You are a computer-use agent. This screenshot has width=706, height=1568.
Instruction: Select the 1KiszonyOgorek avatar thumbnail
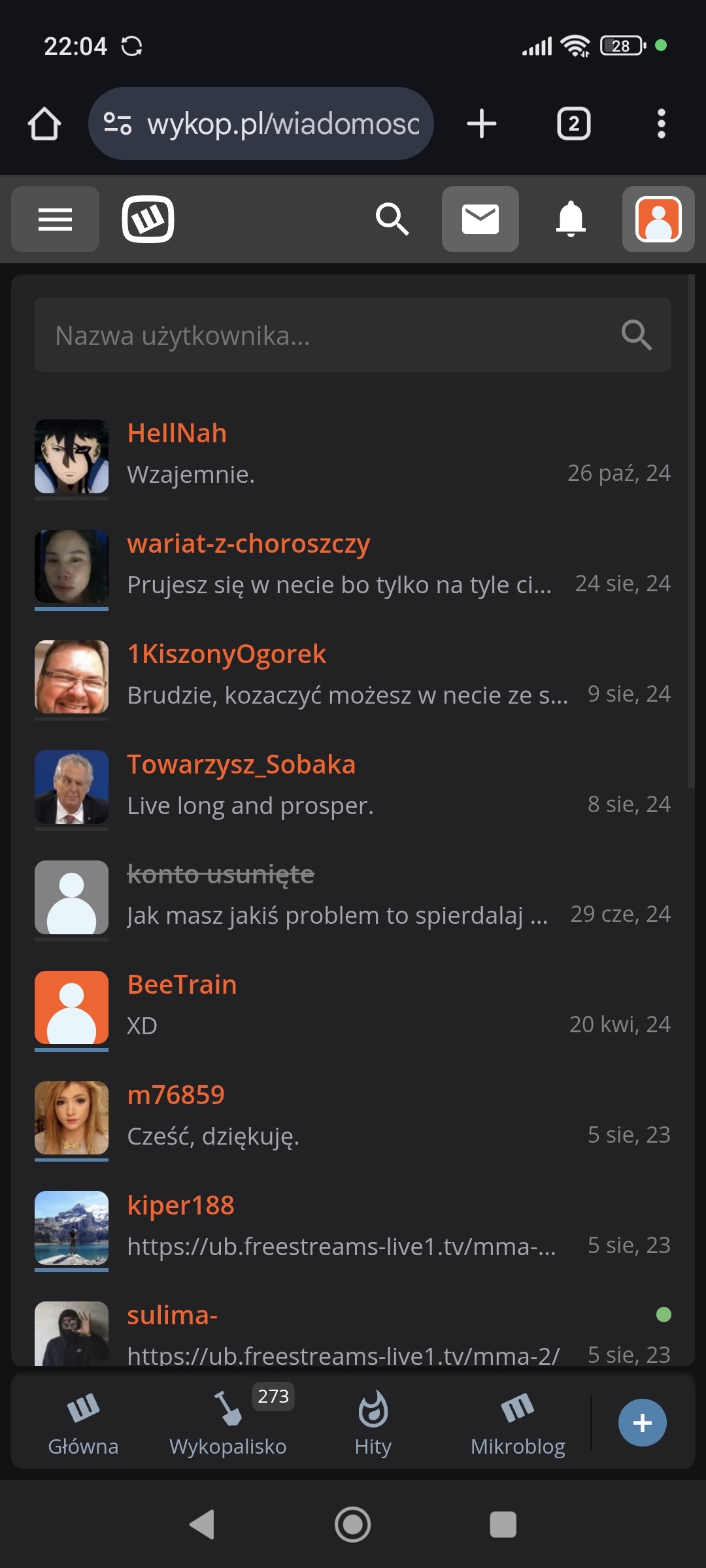pos(71,677)
